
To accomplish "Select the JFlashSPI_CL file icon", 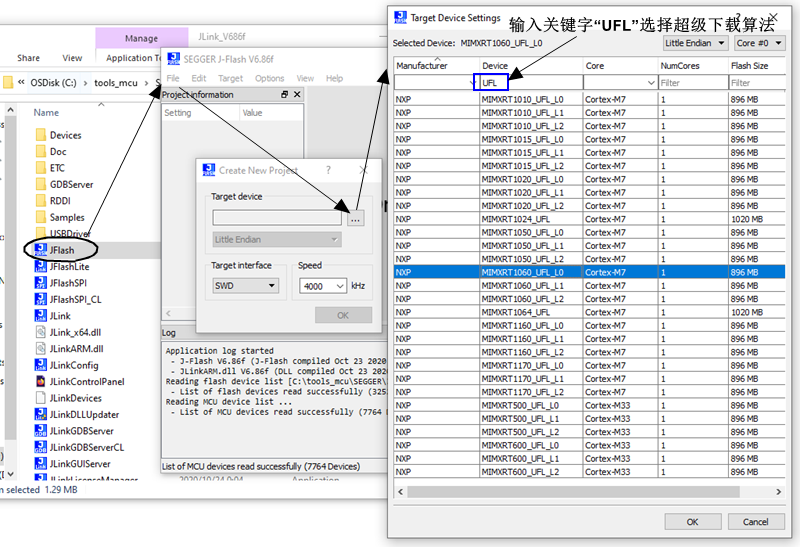I will pyautogui.click(x=40, y=299).
